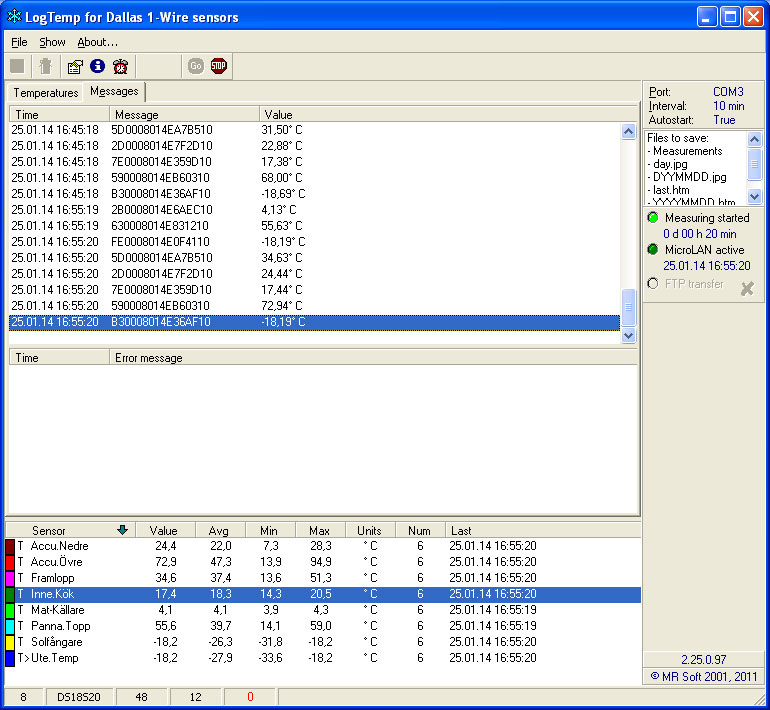Click the Value column header in messages
The height and width of the screenshot is (710, 770).
[448, 114]
